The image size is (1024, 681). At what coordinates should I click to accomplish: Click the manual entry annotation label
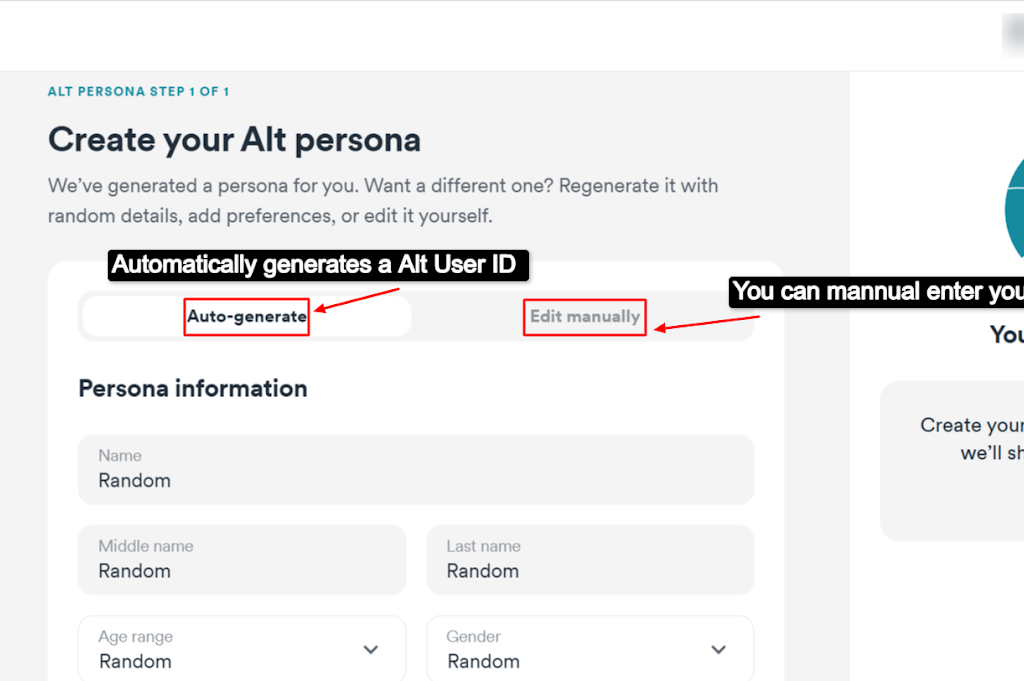point(876,292)
